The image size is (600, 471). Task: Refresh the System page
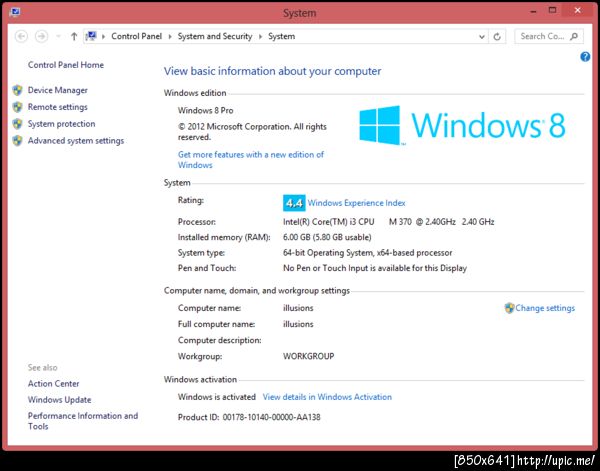tap(497, 37)
